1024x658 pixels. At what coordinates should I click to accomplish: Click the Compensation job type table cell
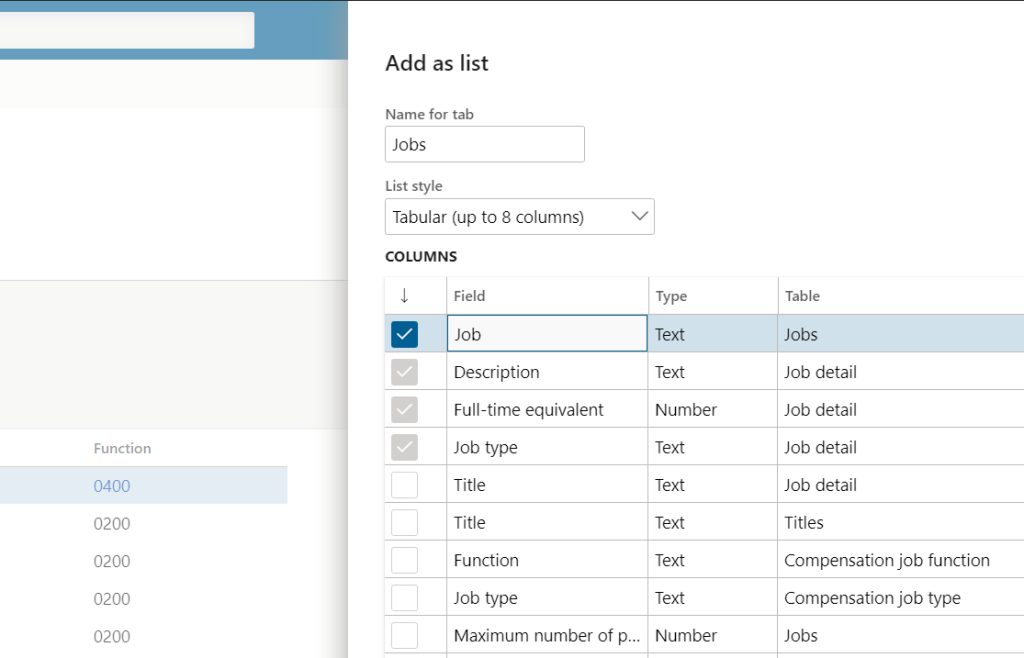pyautogui.click(x=872, y=598)
